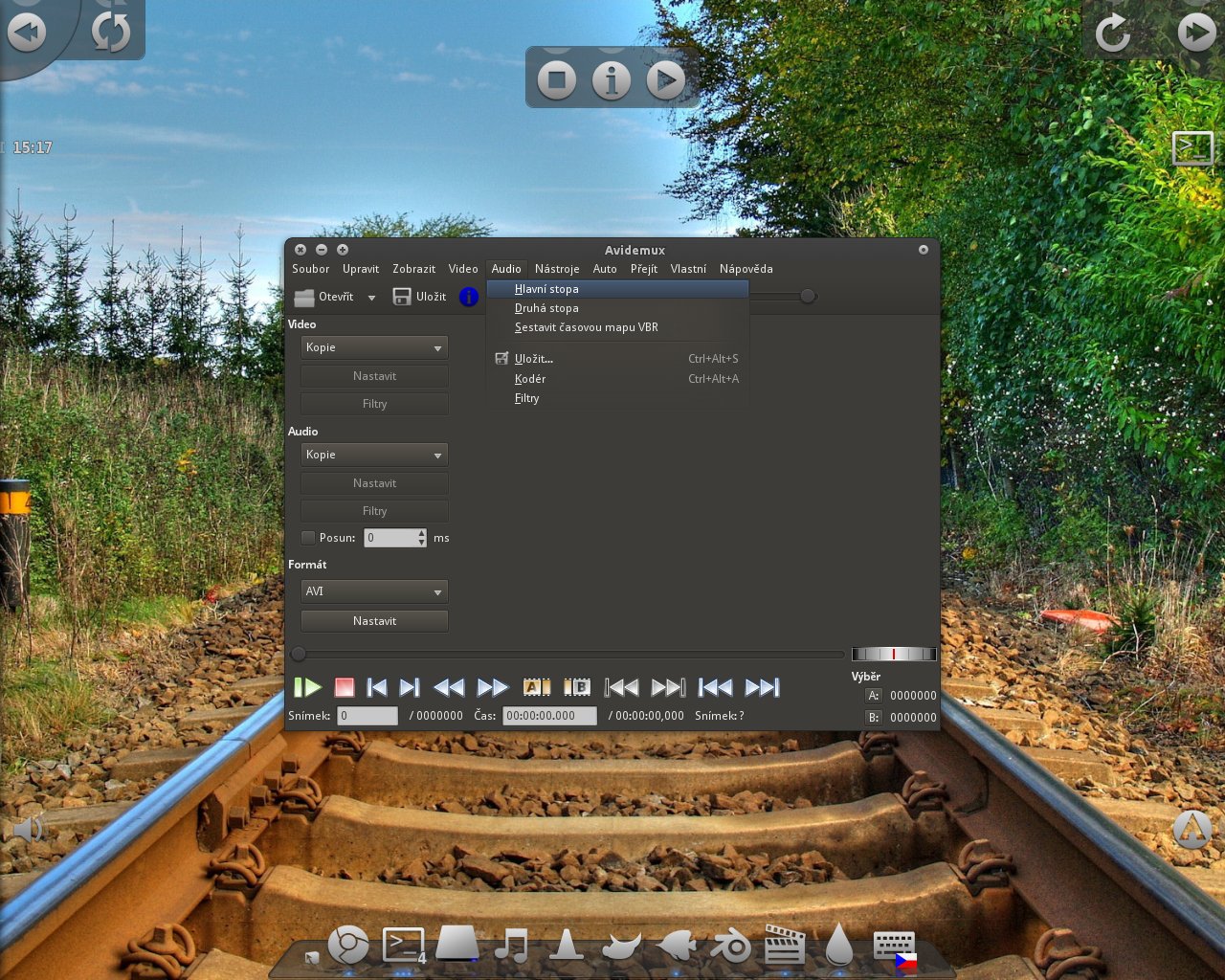Image resolution: width=1225 pixels, height=980 pixels.
Task: Go to previous frame
Action: tap(377, 687)
